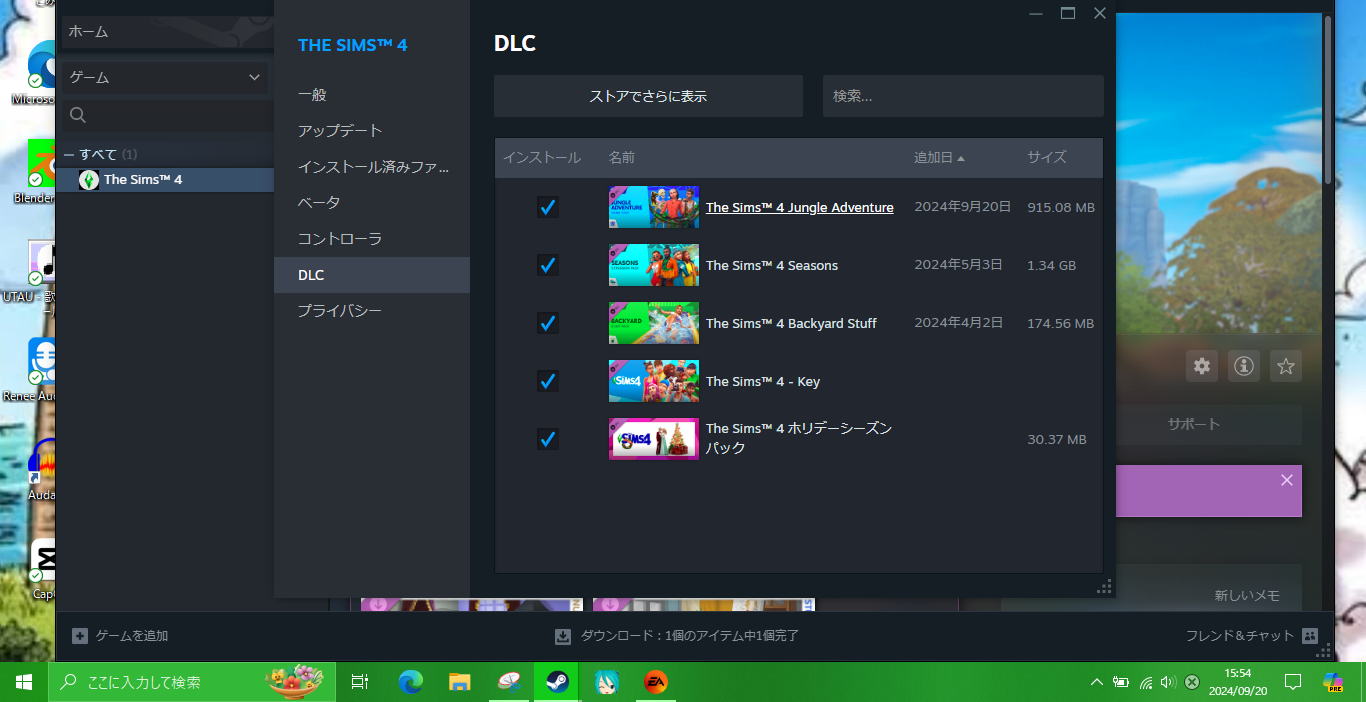The image size is (1366, 702).
Task: Collapse the すべて game category
Action: (69, 154)
